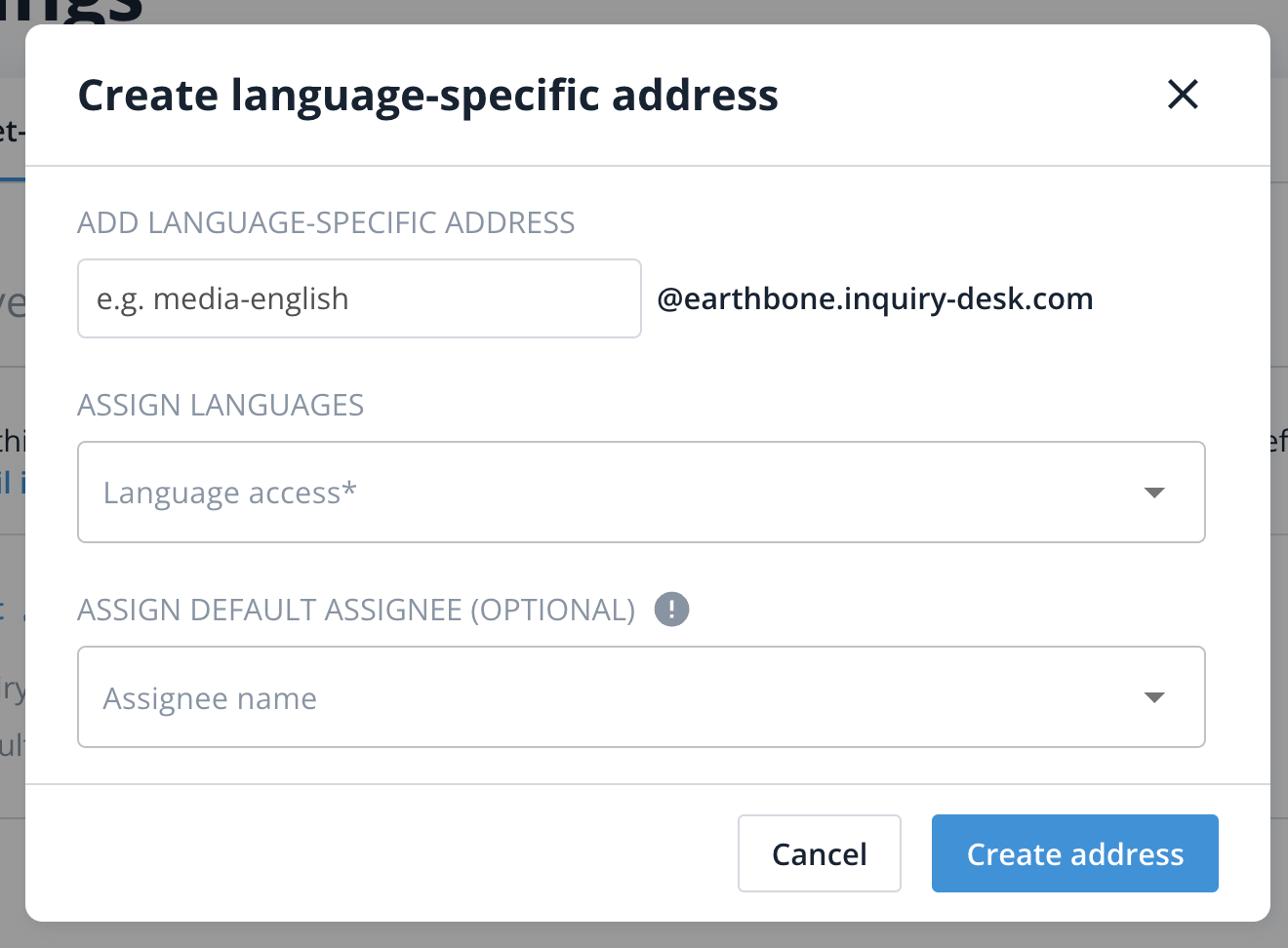Click the ADD LANGUAGE-SPECIFIC ADDRESS label
Viewport: 1288px width, 948px height.
[326, 222]
